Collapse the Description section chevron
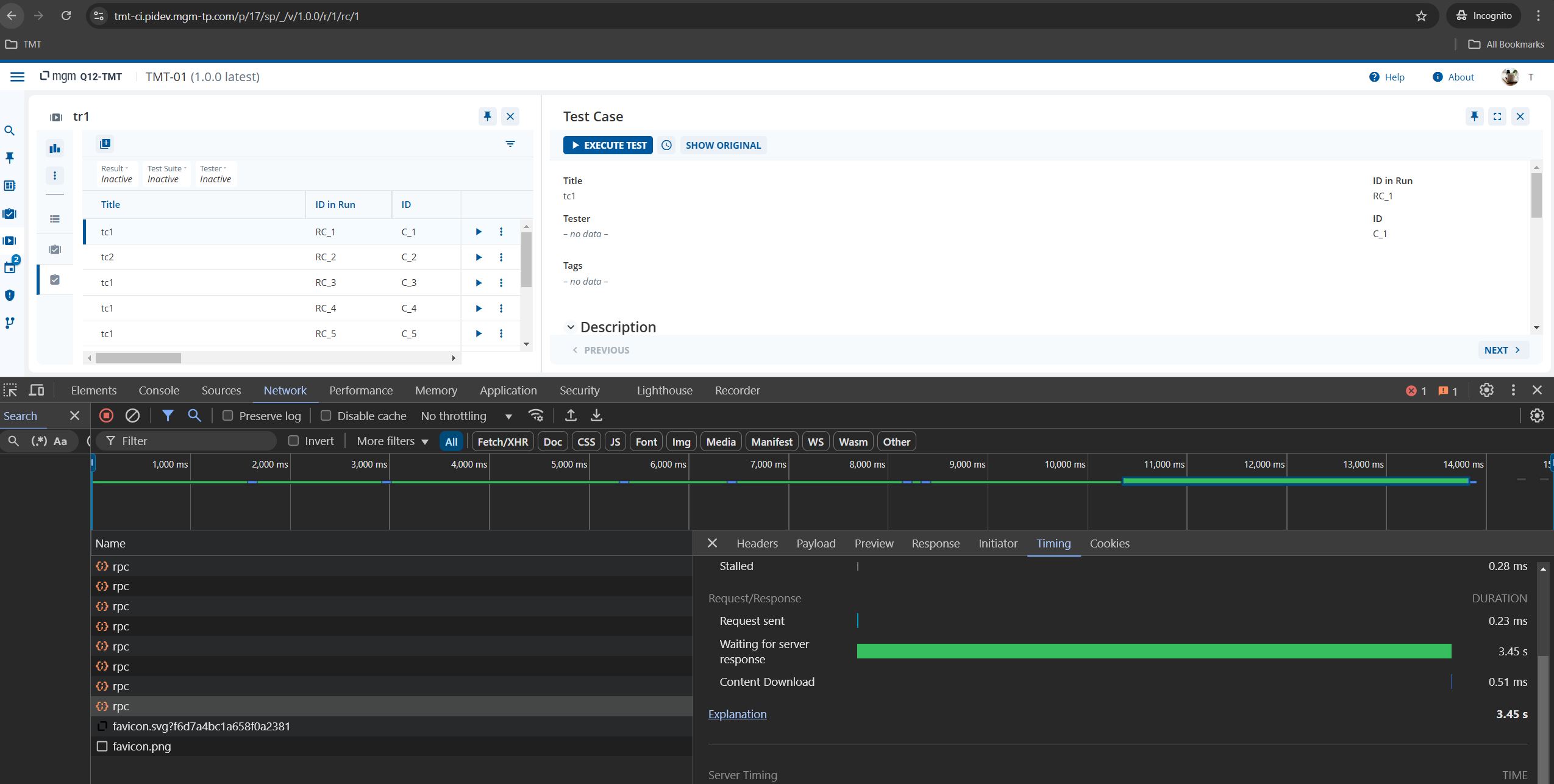The image size is (1554, 784). [x=571, y=327]
